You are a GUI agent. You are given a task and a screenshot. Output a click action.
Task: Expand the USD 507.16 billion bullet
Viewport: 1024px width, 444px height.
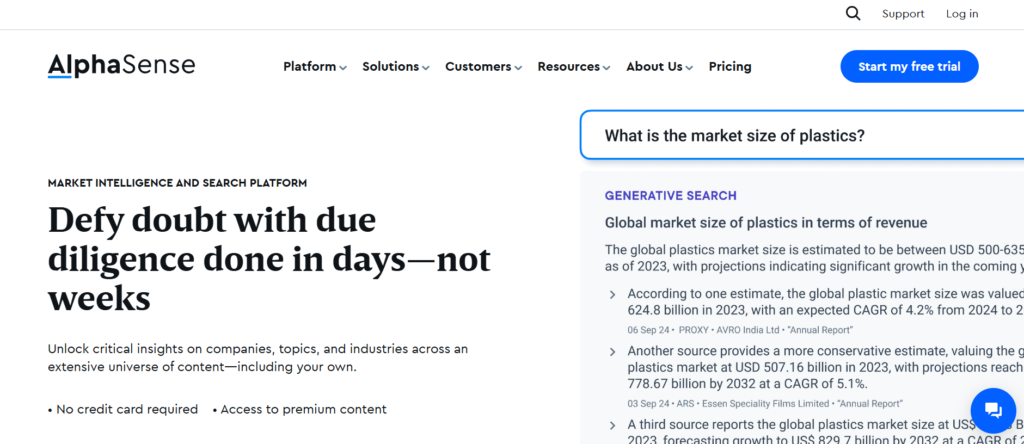[x=613, y=352]
